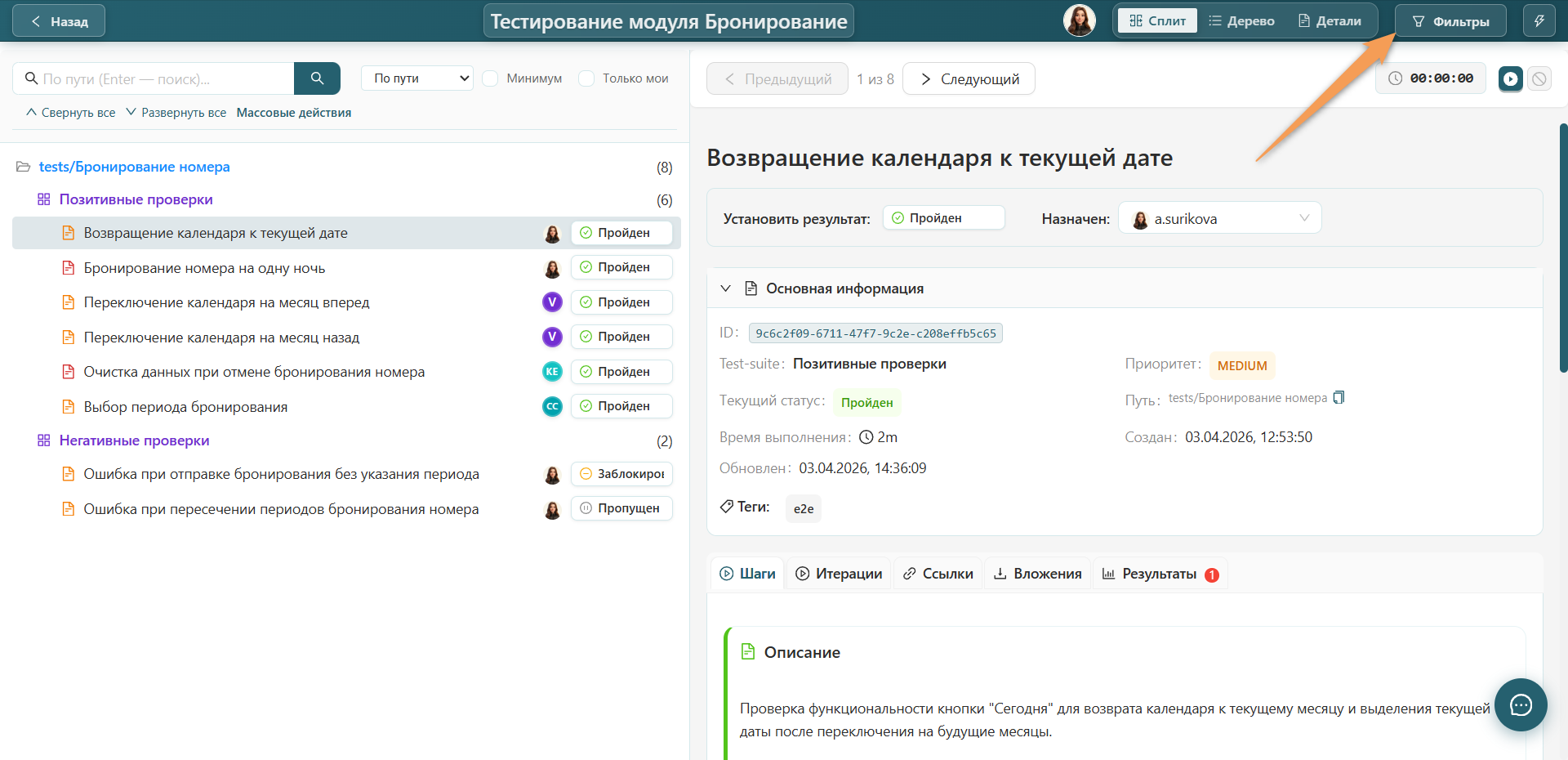
Task: Open the Заблокирован status dropdown
Action: click(x=621, y=474)
